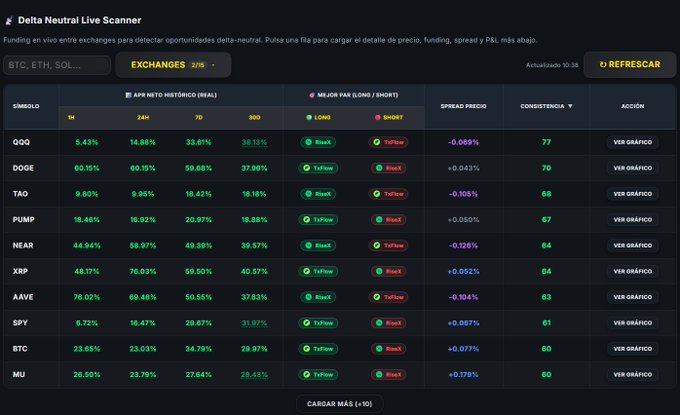Viewport: 680px width, 415px height.
Task: Click the underlined 38.13% value in QQQ row
Action: (x=255, y=142)
